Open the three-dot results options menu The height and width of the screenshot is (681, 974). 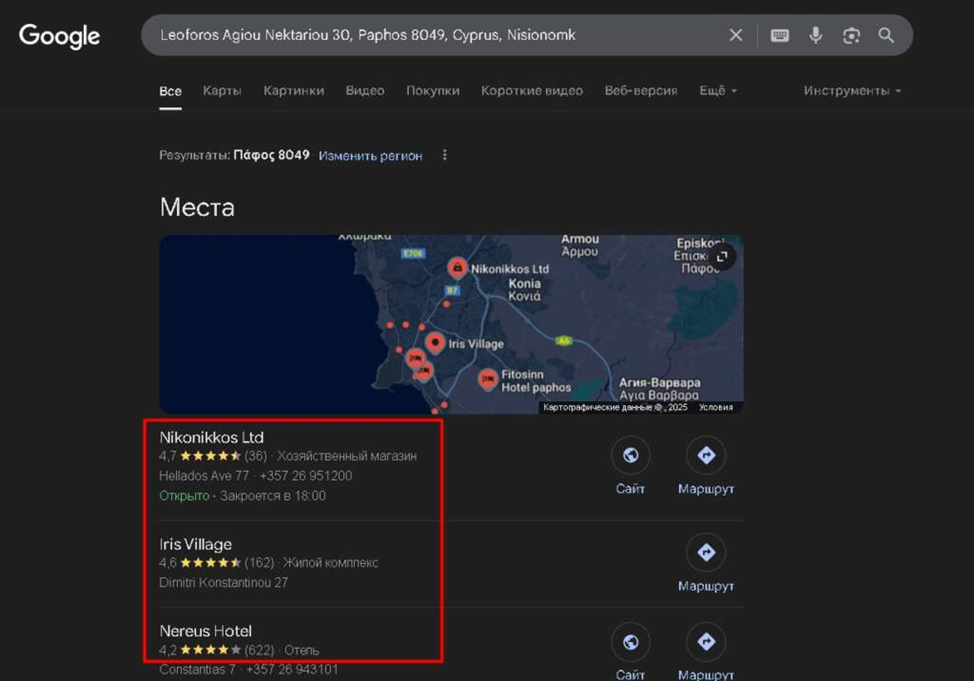[445, 156]
